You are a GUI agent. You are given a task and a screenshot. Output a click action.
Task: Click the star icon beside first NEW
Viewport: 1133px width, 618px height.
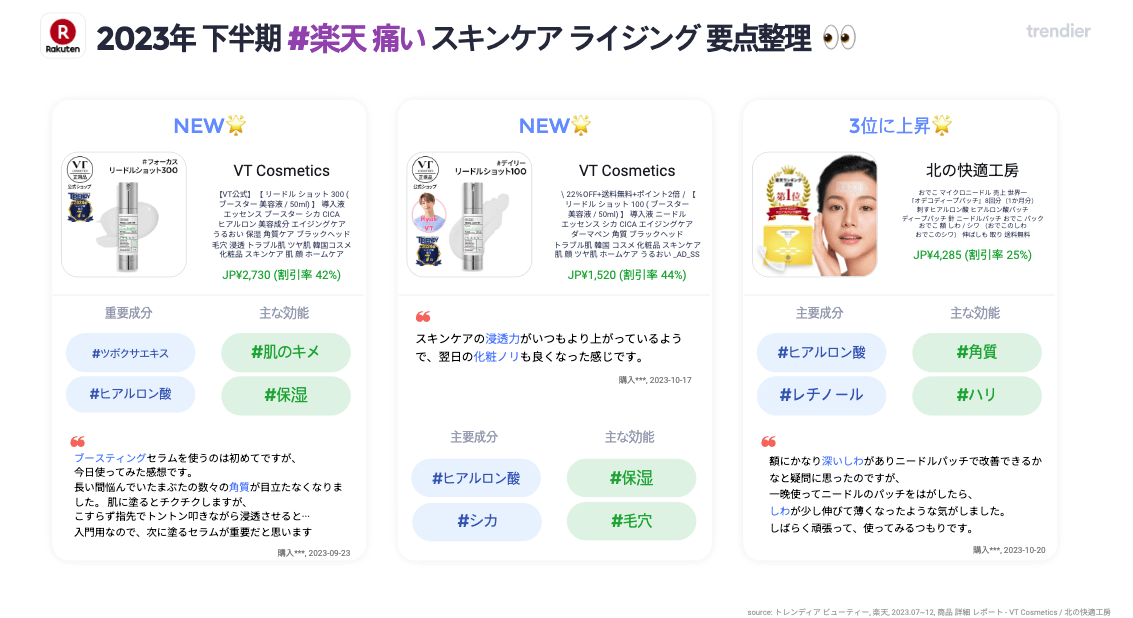click(236, 125)
